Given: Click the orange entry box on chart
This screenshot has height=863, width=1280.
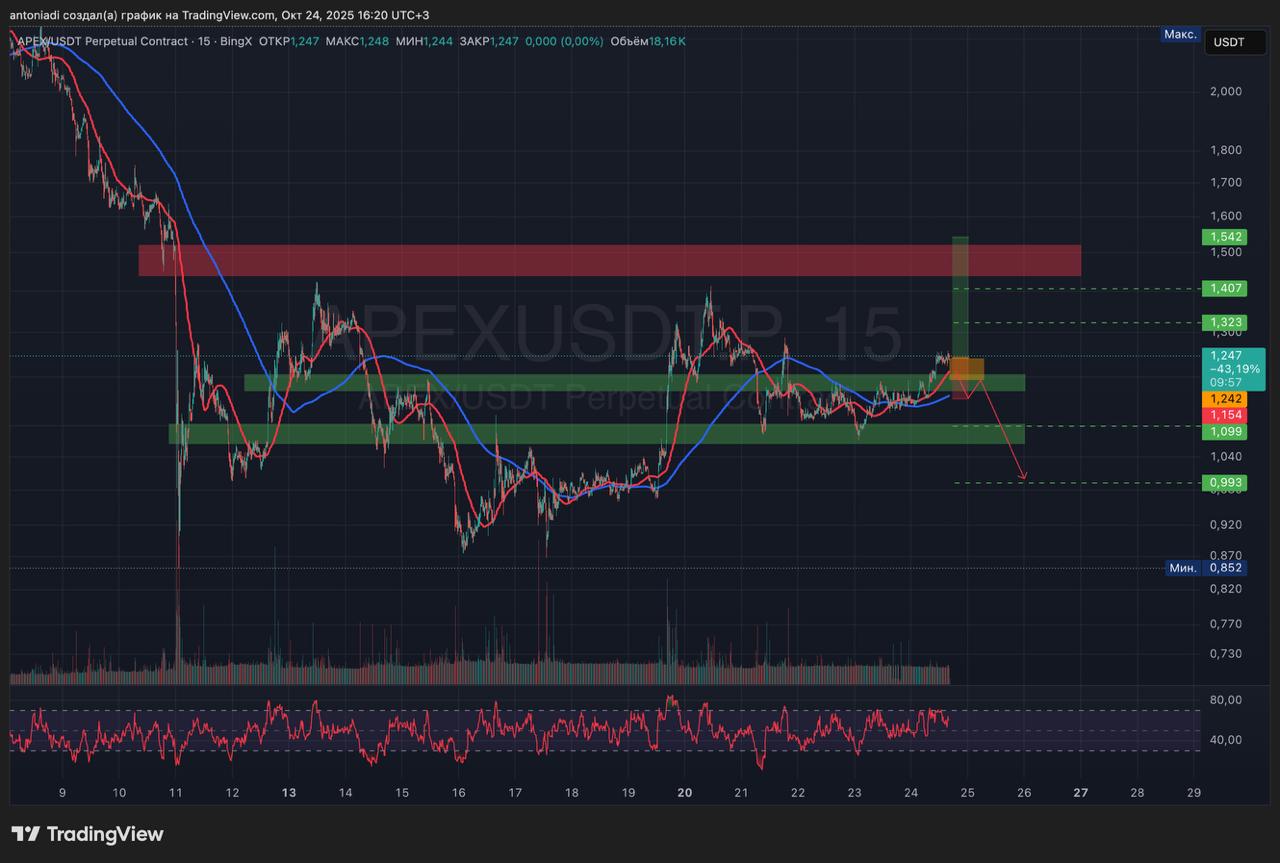Looking at the screenshot, I should click(x=968, y=369).
